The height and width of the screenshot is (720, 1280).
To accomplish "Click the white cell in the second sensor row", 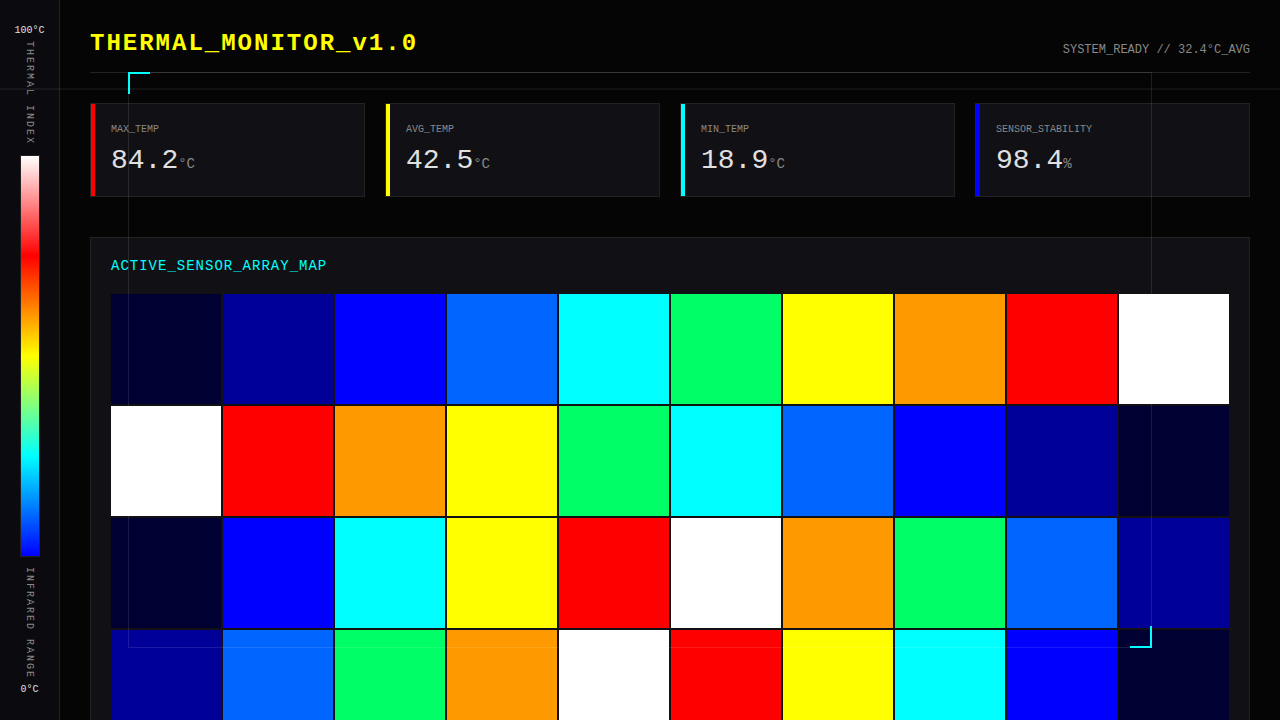I will coord(166,461).
